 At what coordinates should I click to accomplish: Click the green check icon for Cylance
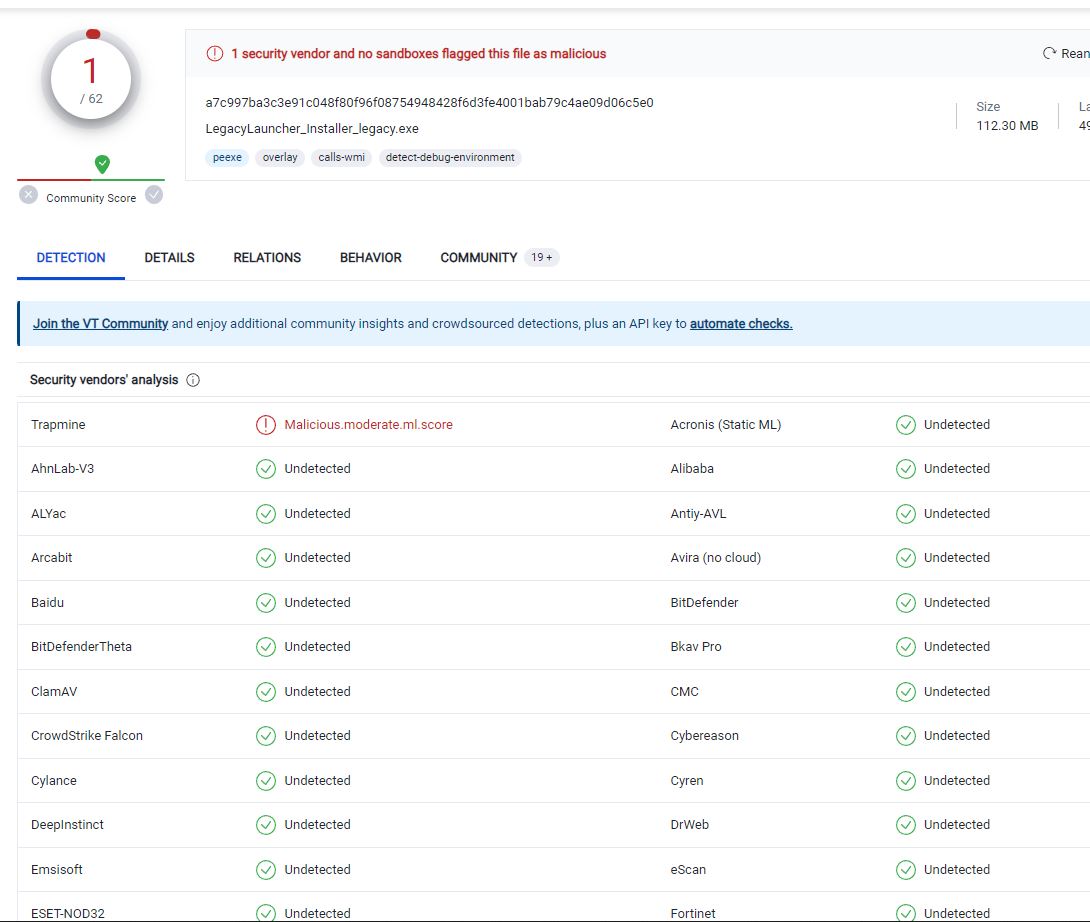click(x=266, y=781)
